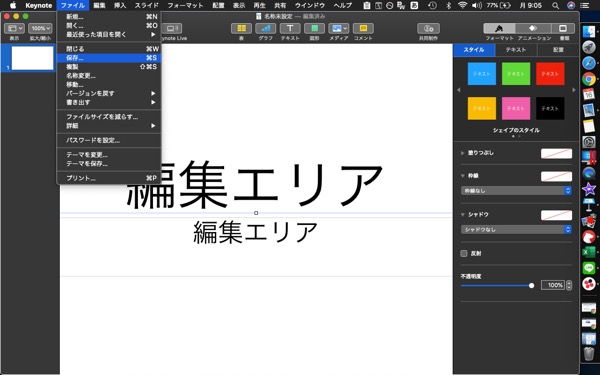Apply the green shape style swatch
The height and width of the screenshot is (375, 600).
[x=516, y=73]
